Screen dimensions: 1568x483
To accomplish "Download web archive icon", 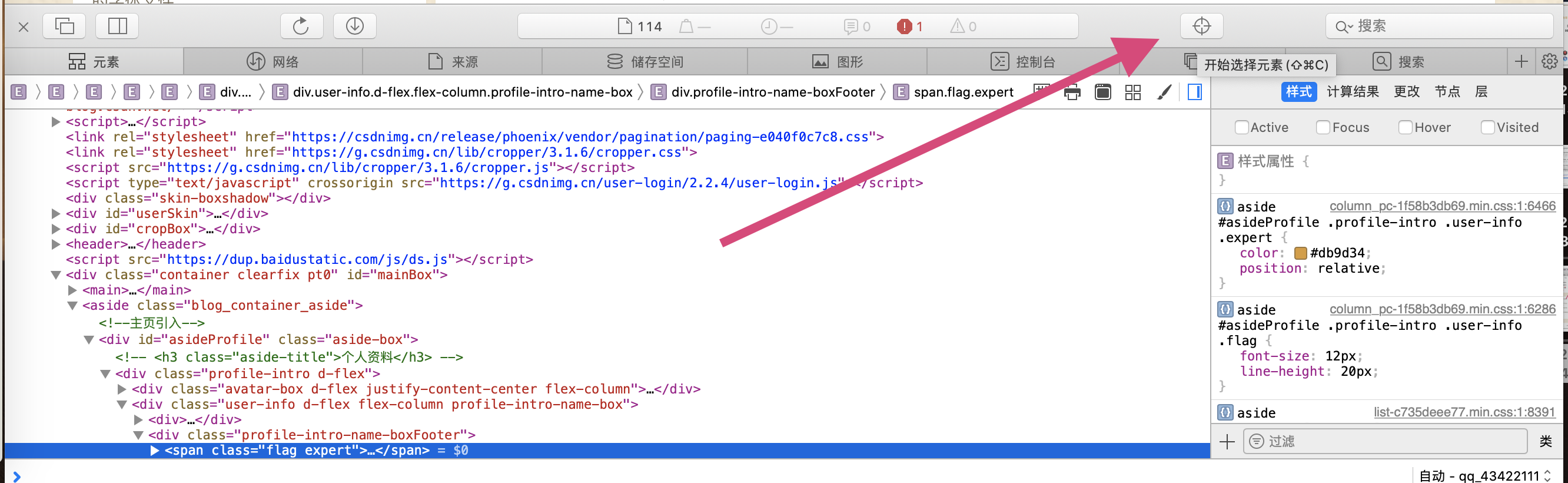I will [354, 26].
